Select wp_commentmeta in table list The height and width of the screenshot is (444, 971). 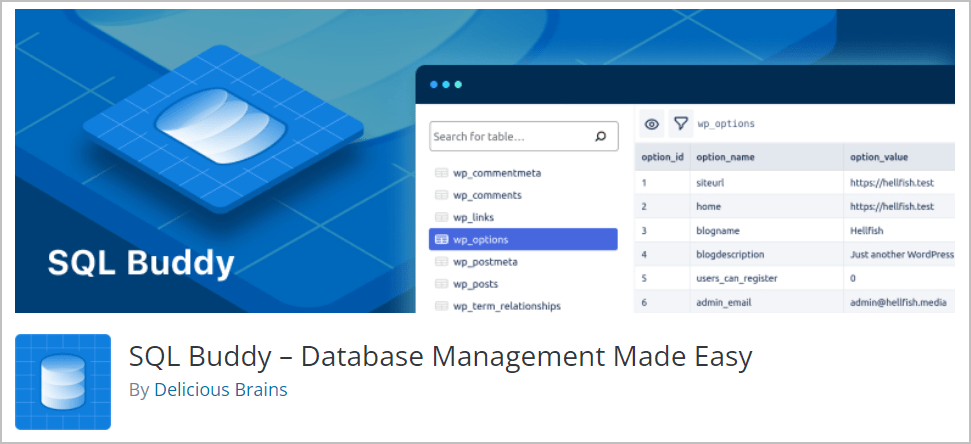[x=497, y=173]
